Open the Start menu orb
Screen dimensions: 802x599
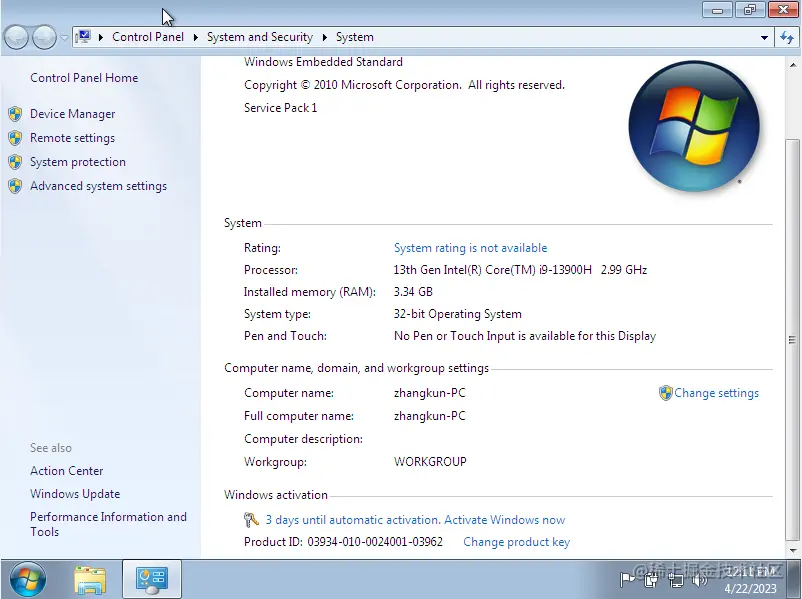pos(26,578)
